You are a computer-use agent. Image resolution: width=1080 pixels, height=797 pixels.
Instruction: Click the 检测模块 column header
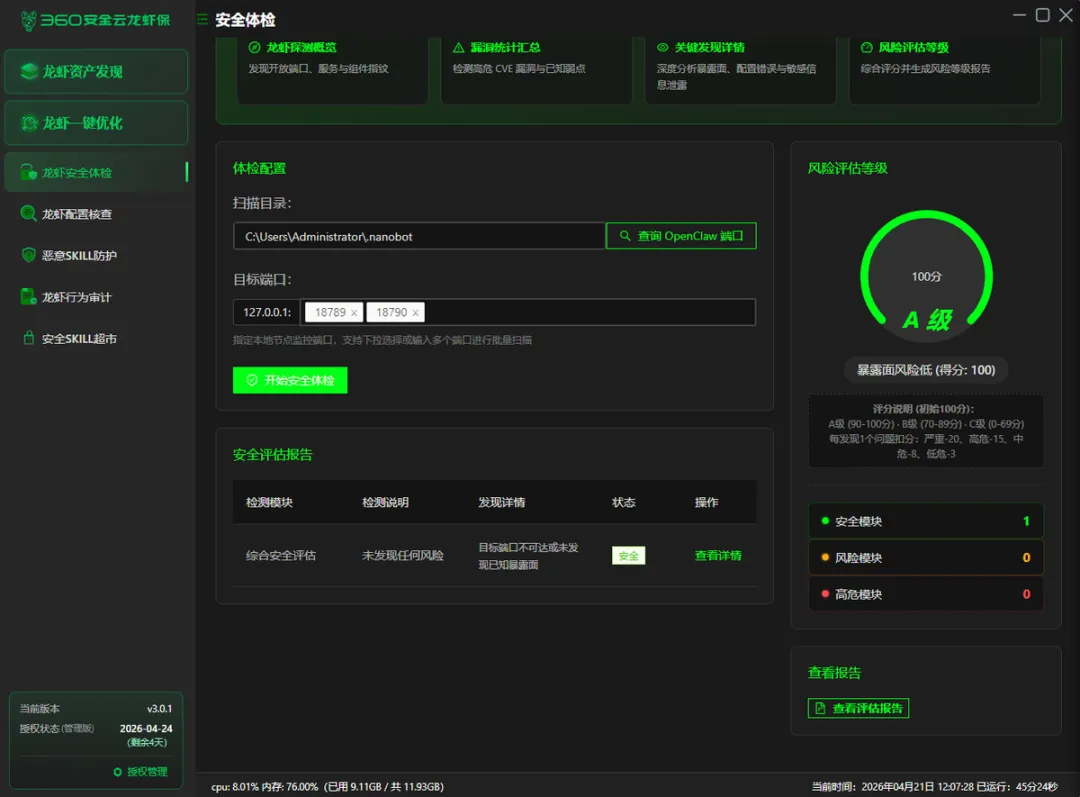click(269, 502)
